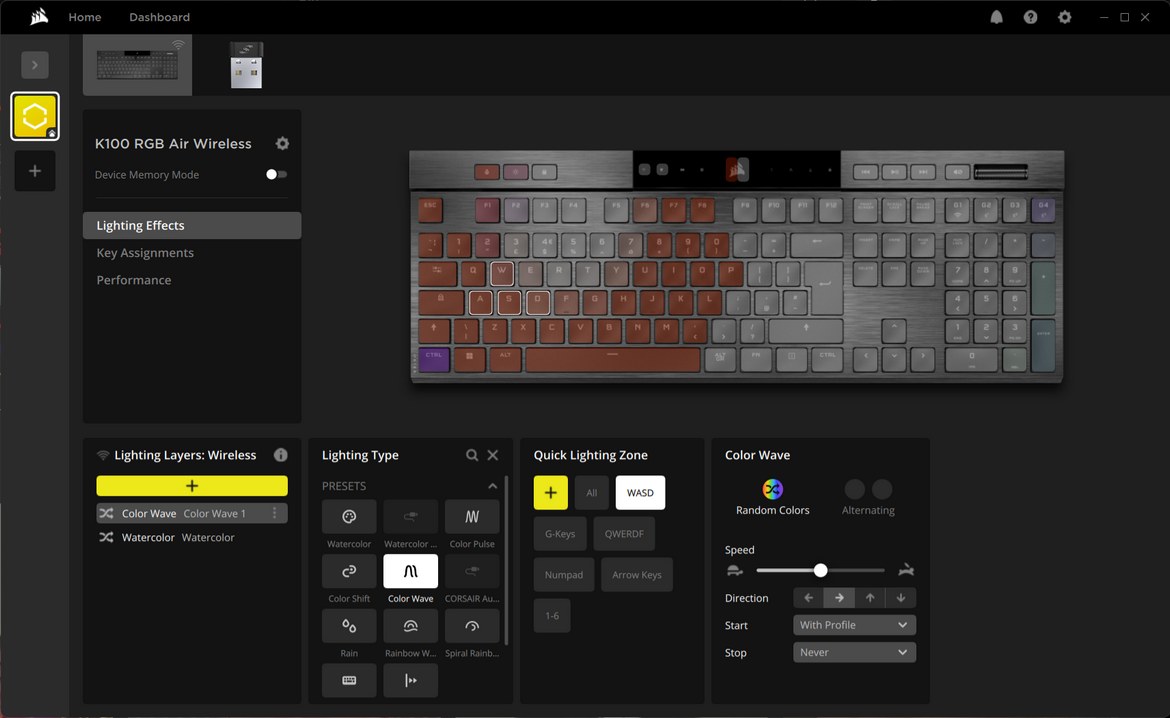Click the Corsair logo on keyboard preview

pos(737,169)
